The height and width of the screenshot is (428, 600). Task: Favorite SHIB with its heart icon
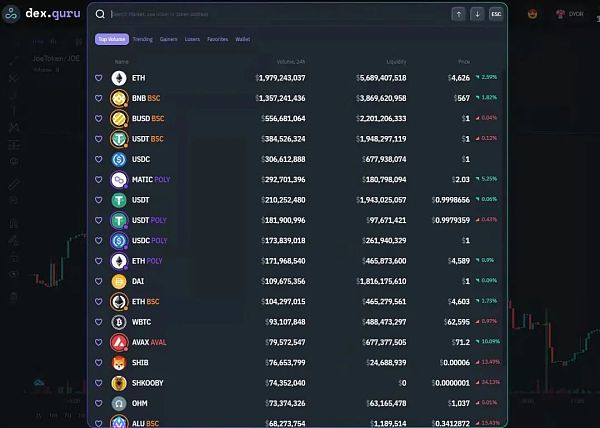point(99,363)
